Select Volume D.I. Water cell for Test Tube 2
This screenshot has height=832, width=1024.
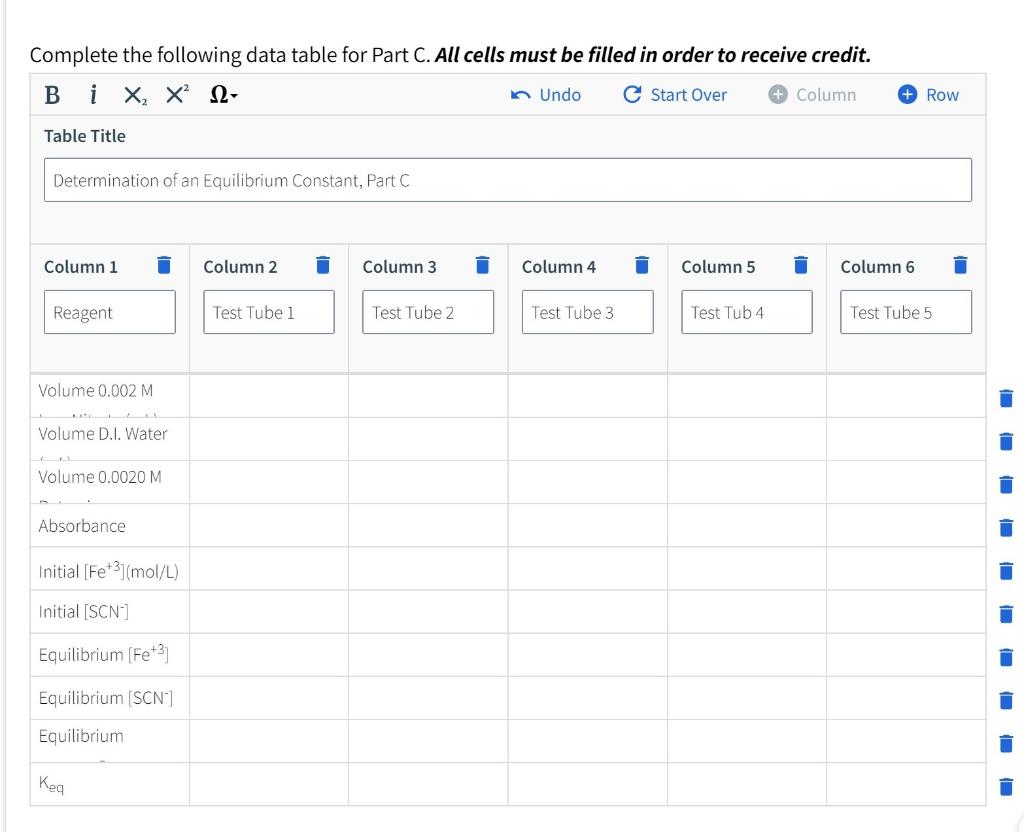pos(428,439)
